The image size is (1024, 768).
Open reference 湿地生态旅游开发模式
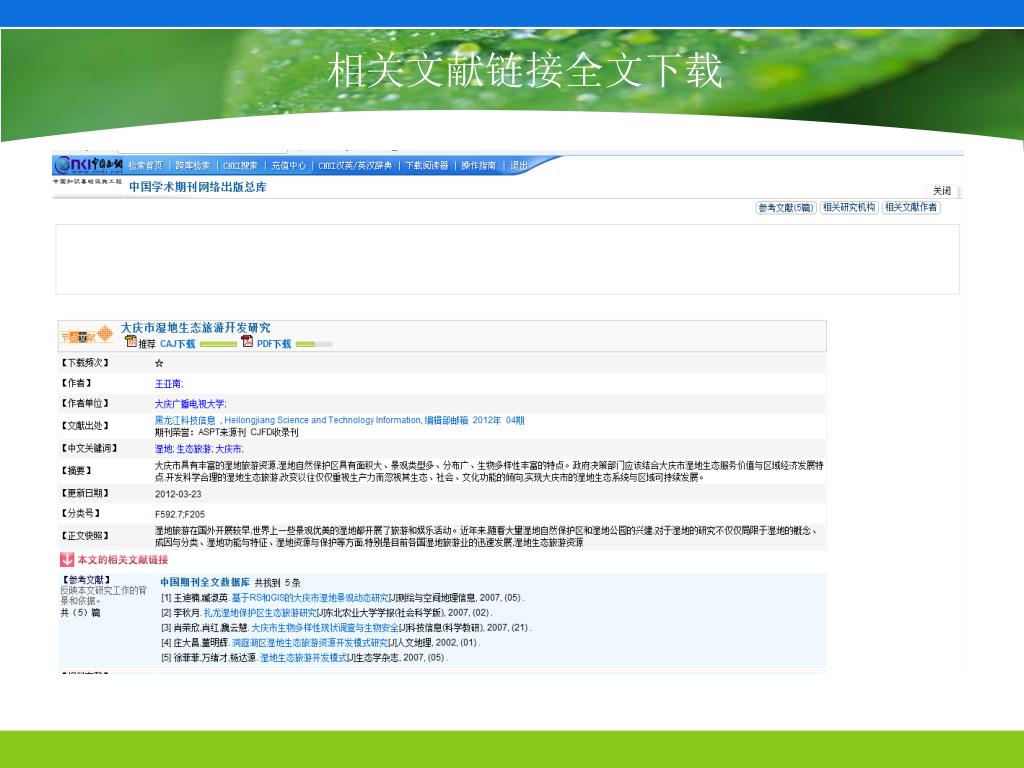303,658
